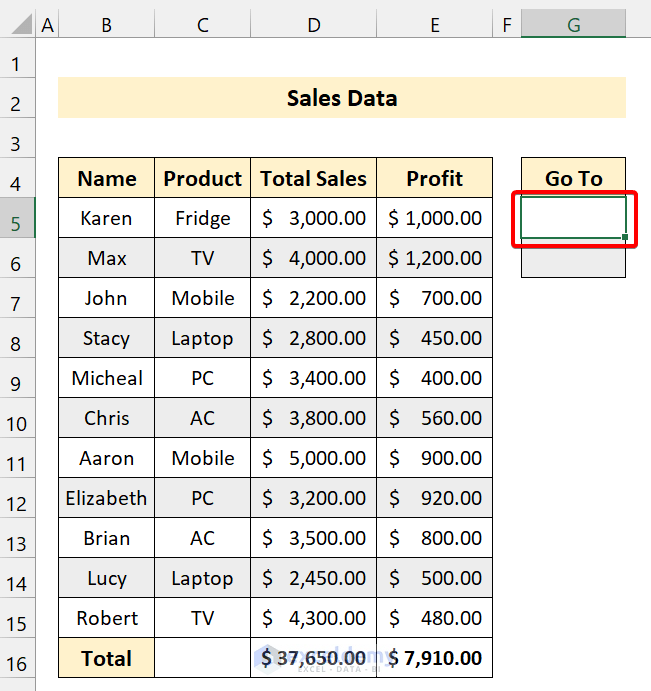Click the Elizabeth name cell

point(106,498)
